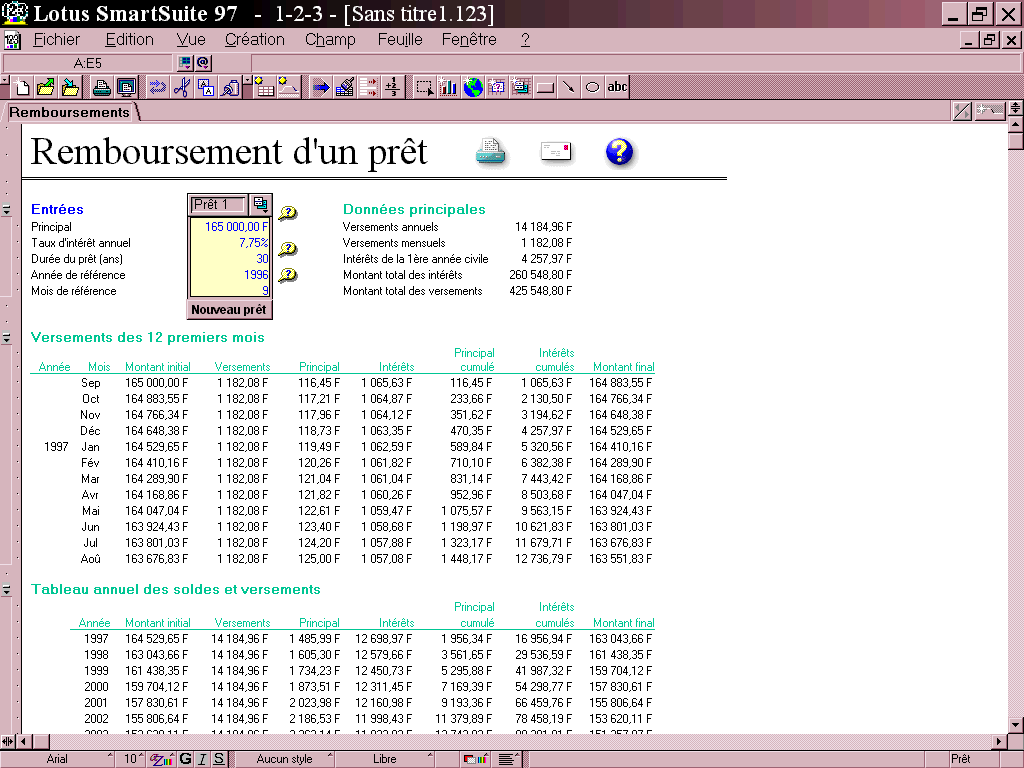
Task: Open the Aucun style selector
Action: [x=285, y=759]
